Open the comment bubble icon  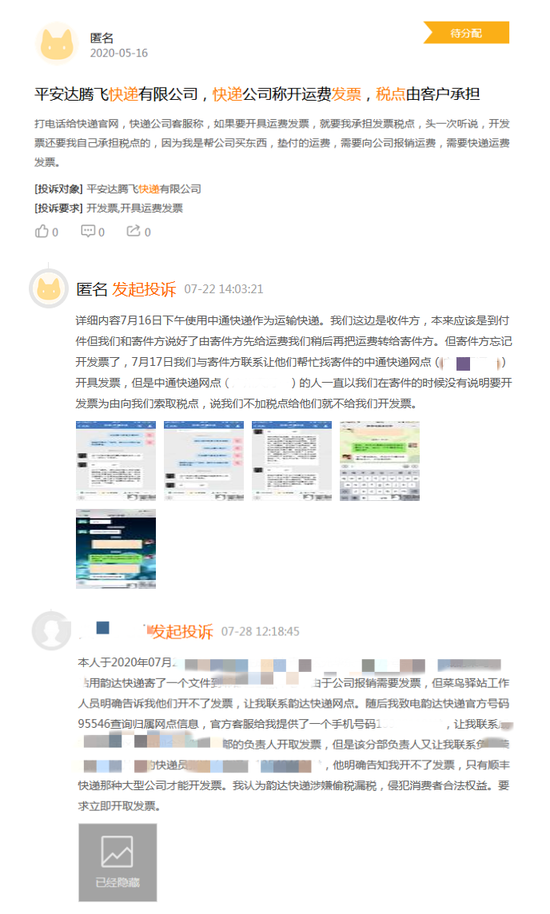pyautogui.click(x=88, y=231)
